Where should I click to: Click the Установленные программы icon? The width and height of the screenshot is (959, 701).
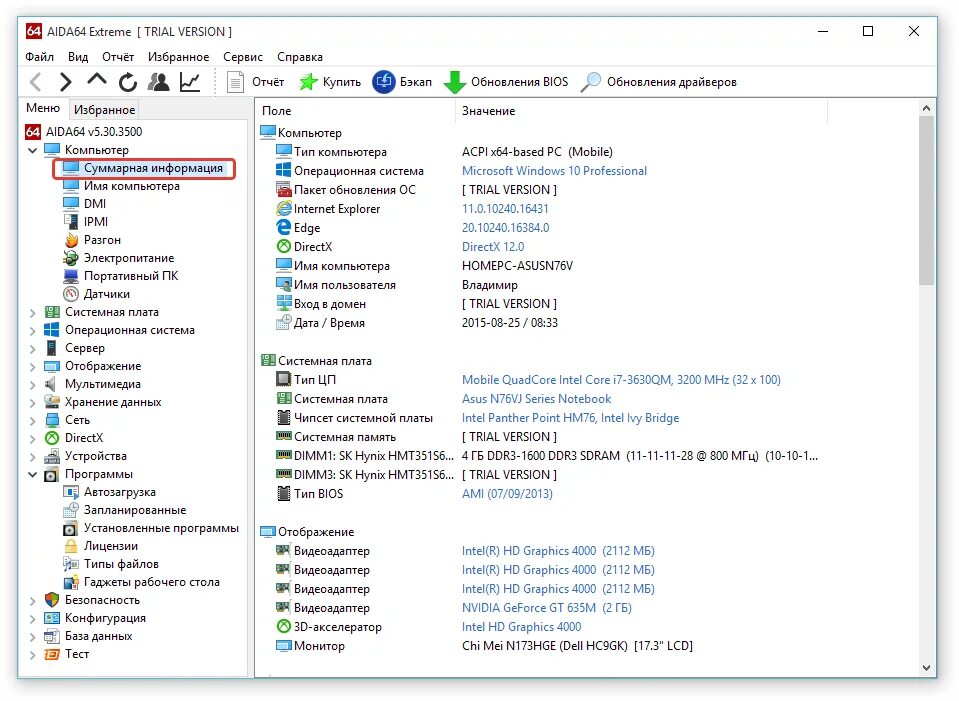[71, 529]
